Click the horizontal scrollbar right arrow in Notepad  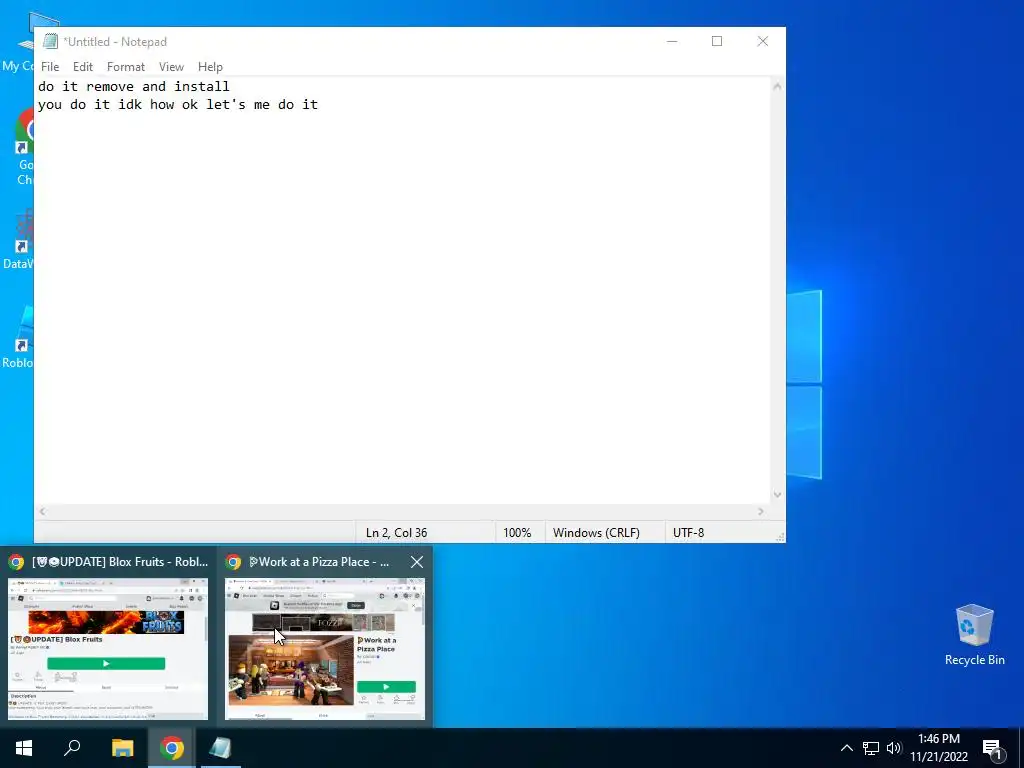click(761, 511)
